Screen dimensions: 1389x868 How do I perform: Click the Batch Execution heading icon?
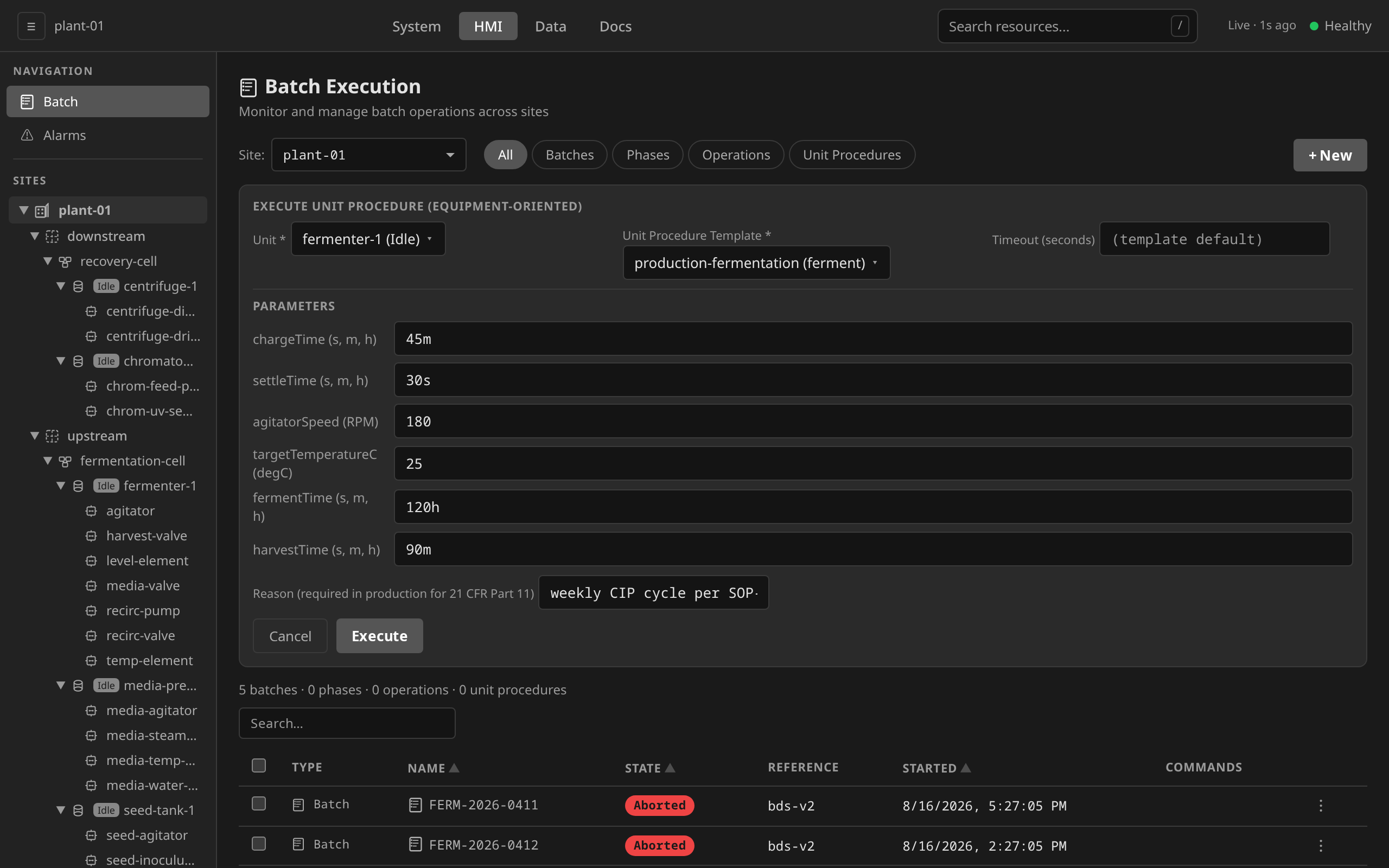[248, 87]
